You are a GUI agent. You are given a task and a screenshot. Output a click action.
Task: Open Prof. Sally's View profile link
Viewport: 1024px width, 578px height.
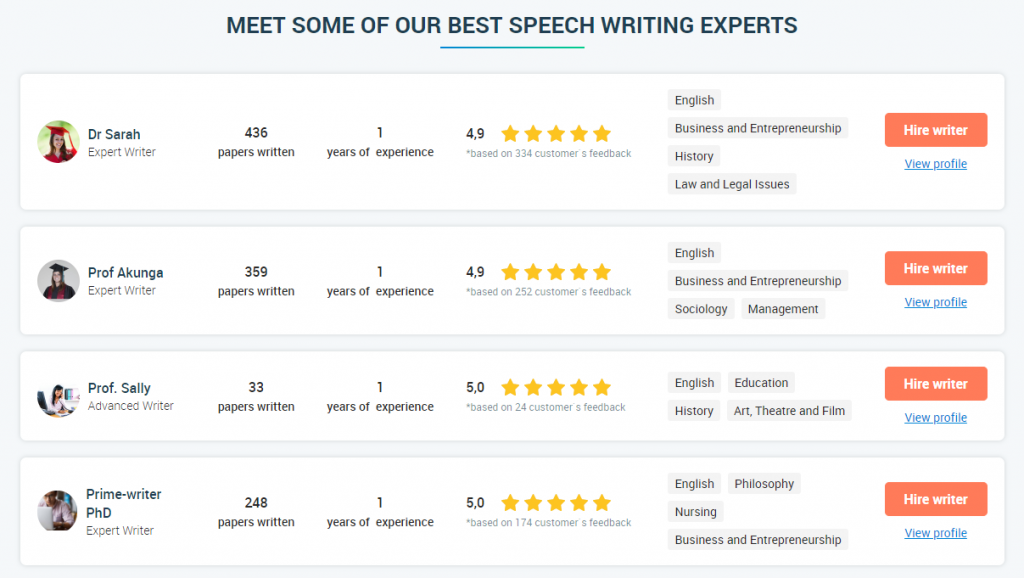pyautogui.click(x=935, y=418)
